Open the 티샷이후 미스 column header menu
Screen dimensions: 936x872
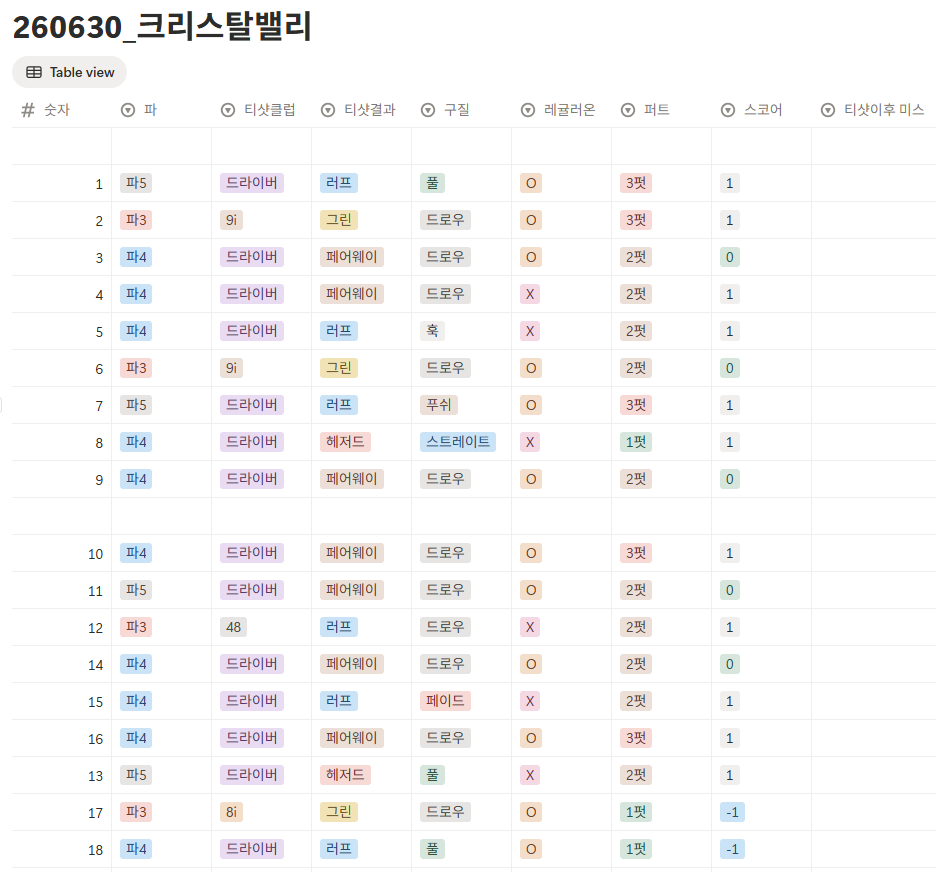pos(874,110)
